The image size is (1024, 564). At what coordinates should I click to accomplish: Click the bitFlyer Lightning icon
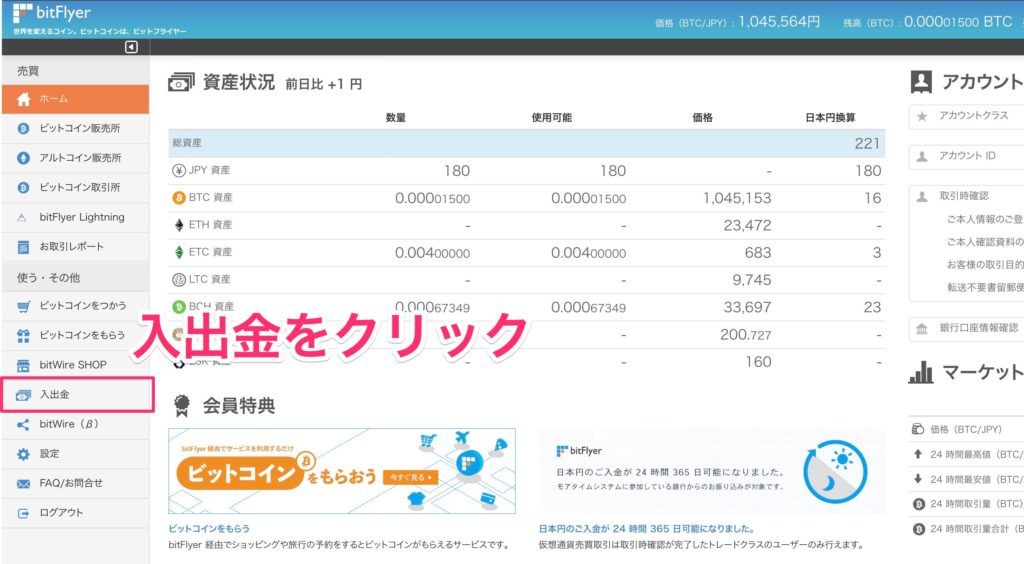[x=24, y=217]
